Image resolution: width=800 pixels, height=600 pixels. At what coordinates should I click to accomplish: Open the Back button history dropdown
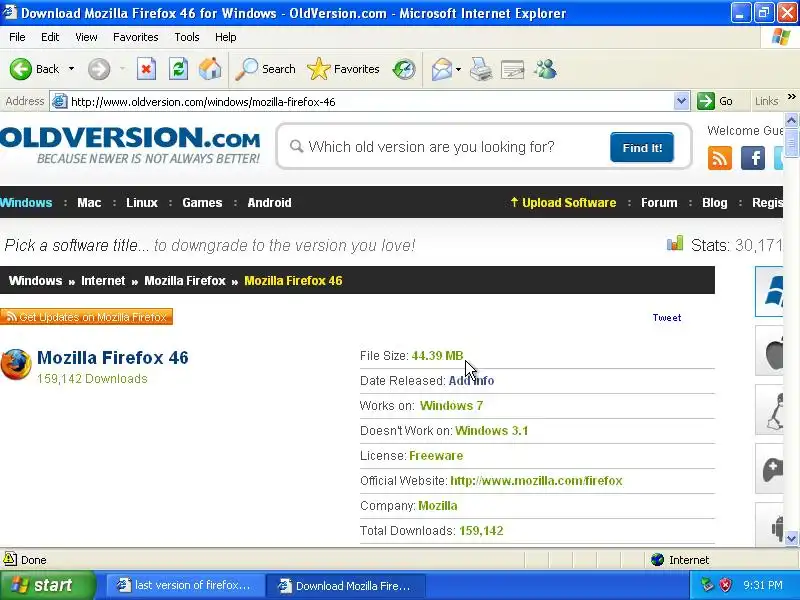[71, 69]
